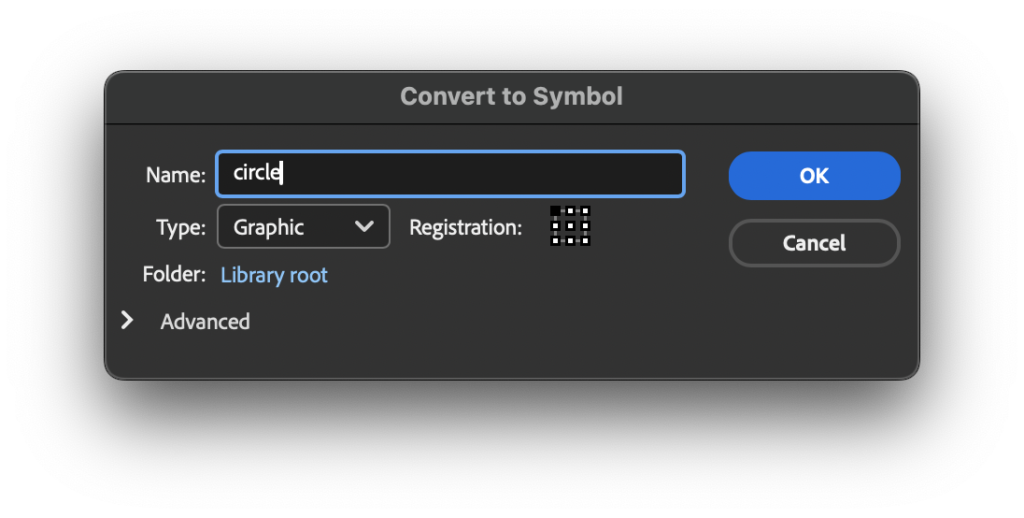Click the Folder: label

click(x=175, y=275)
